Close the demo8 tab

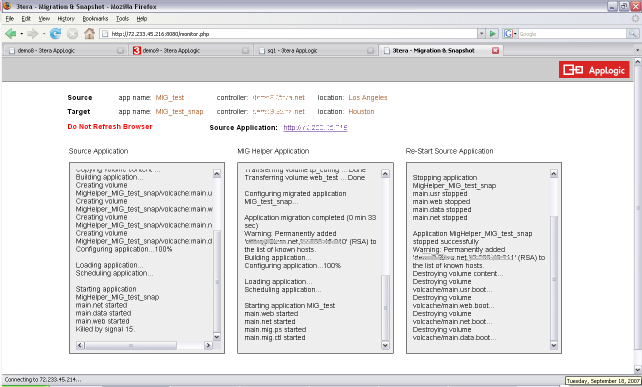(120, 50)
